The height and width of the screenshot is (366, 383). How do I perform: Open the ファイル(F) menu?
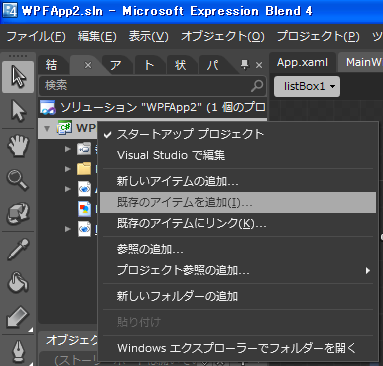pyautogui.click(x=36, y=36)
